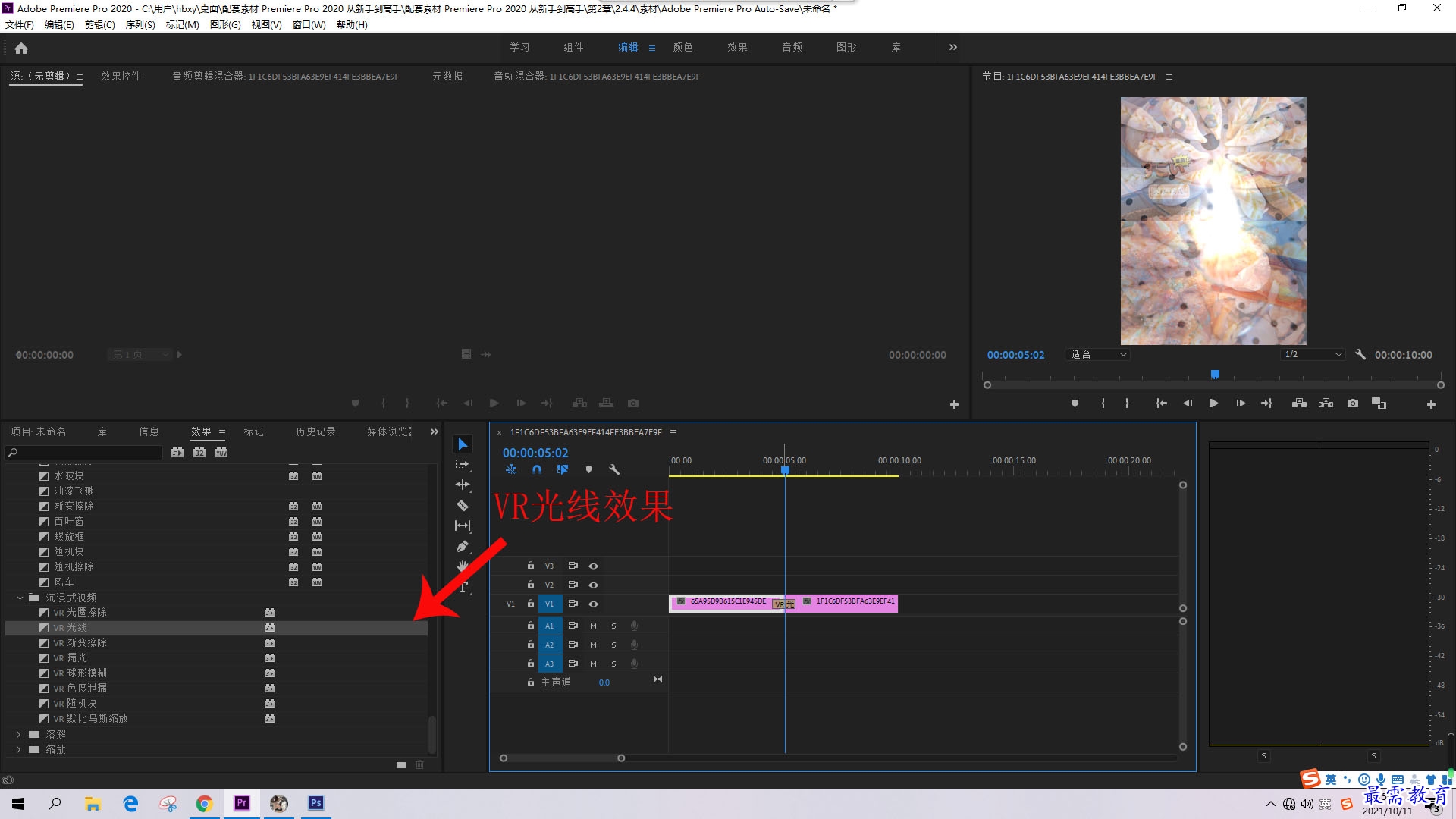Select the Track Select Forward tool
Screen dimensions: 1456x819
coord(463,464)
